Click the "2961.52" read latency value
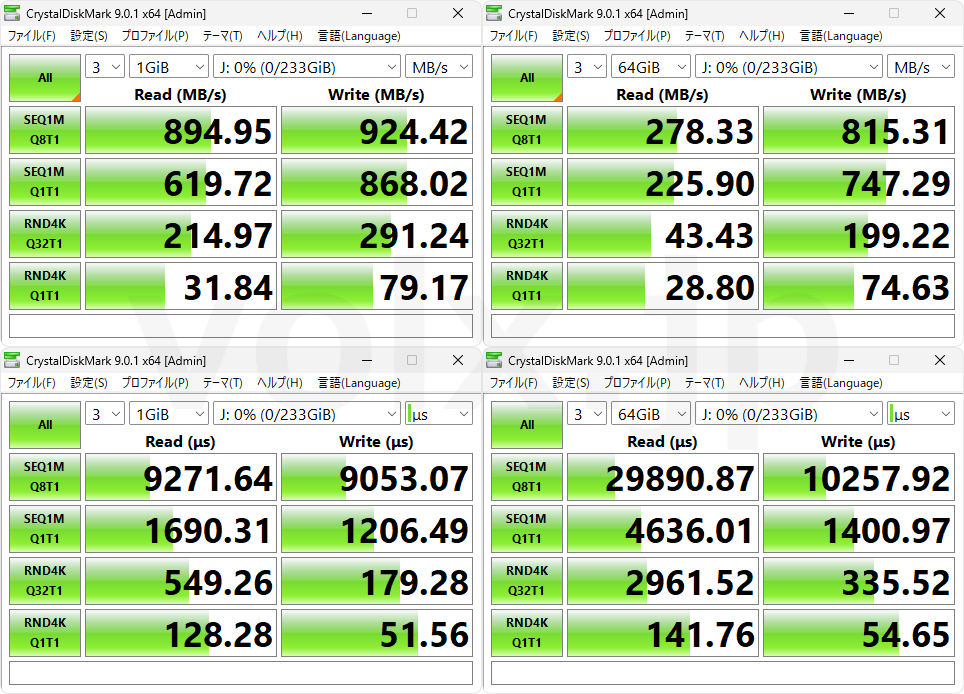 (x=663, y=581)
